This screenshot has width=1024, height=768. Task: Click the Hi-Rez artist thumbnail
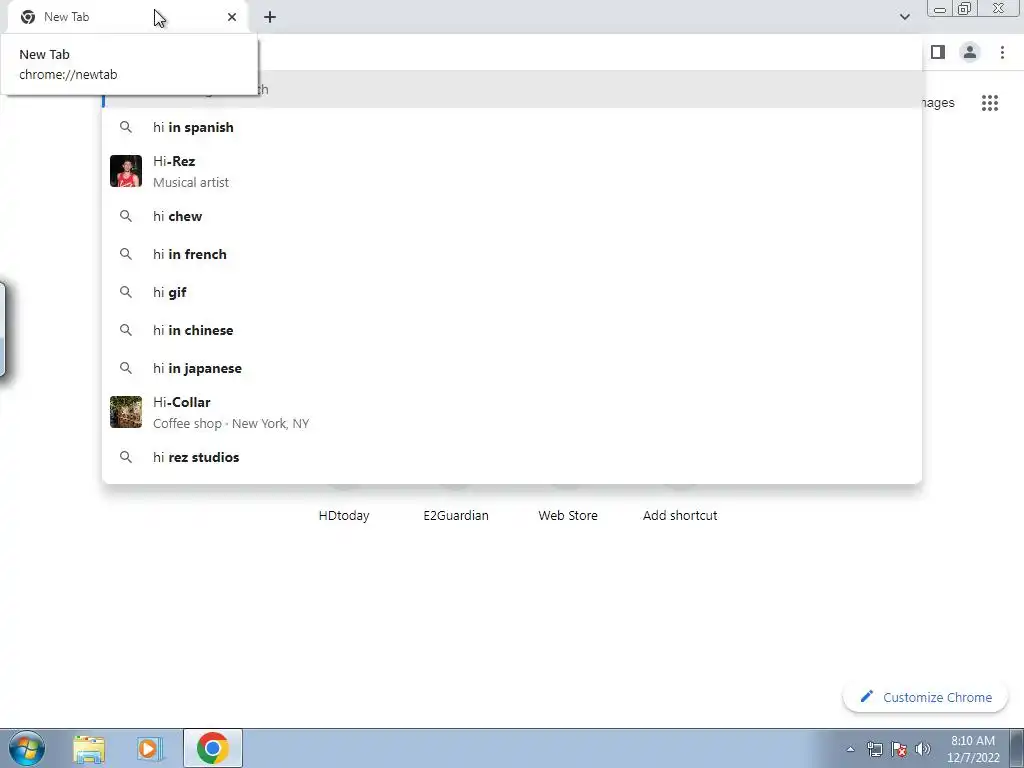coord(126,171)
